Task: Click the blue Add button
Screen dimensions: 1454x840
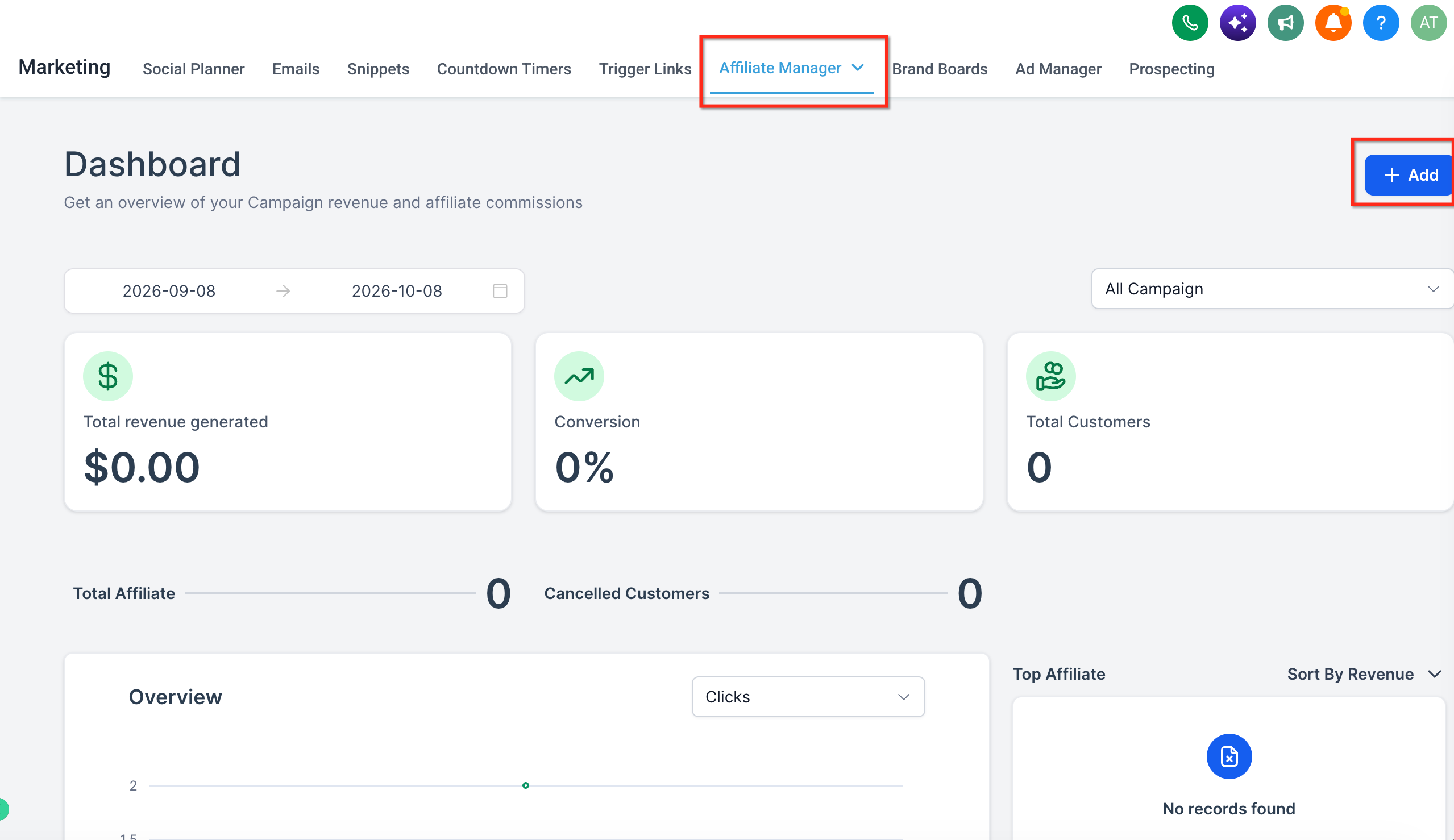Action: click(1408, 175)
